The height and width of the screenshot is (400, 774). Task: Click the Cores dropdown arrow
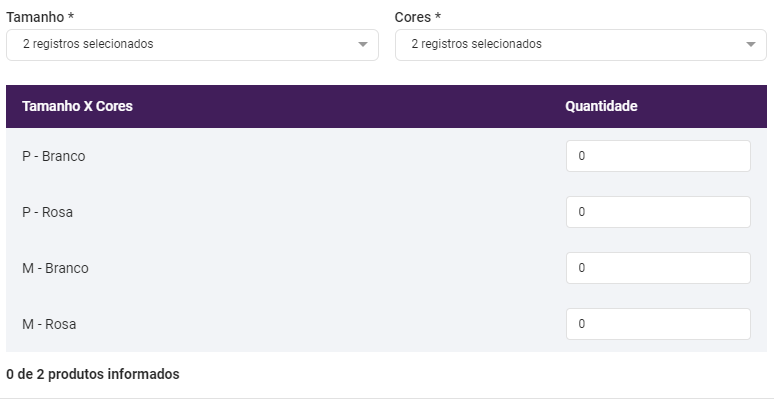(x=751, y=45)
